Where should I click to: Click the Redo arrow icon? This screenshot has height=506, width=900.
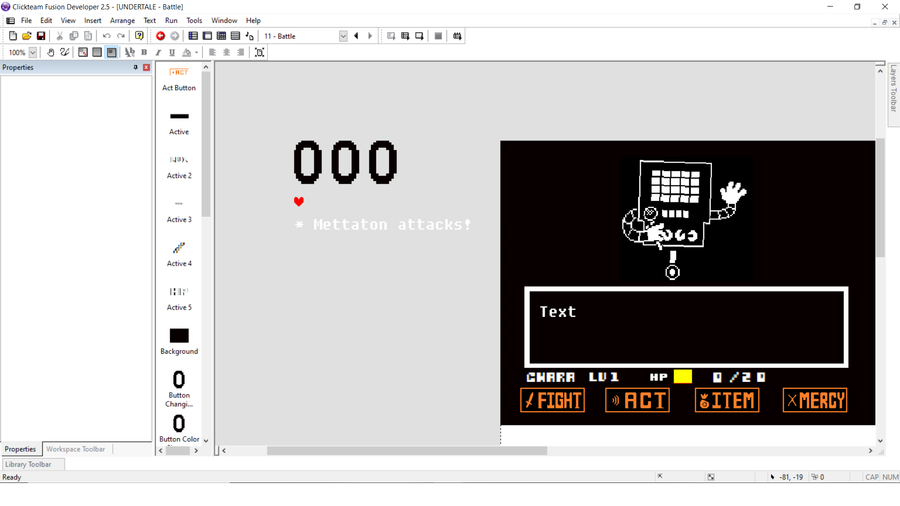coord(121,36)
